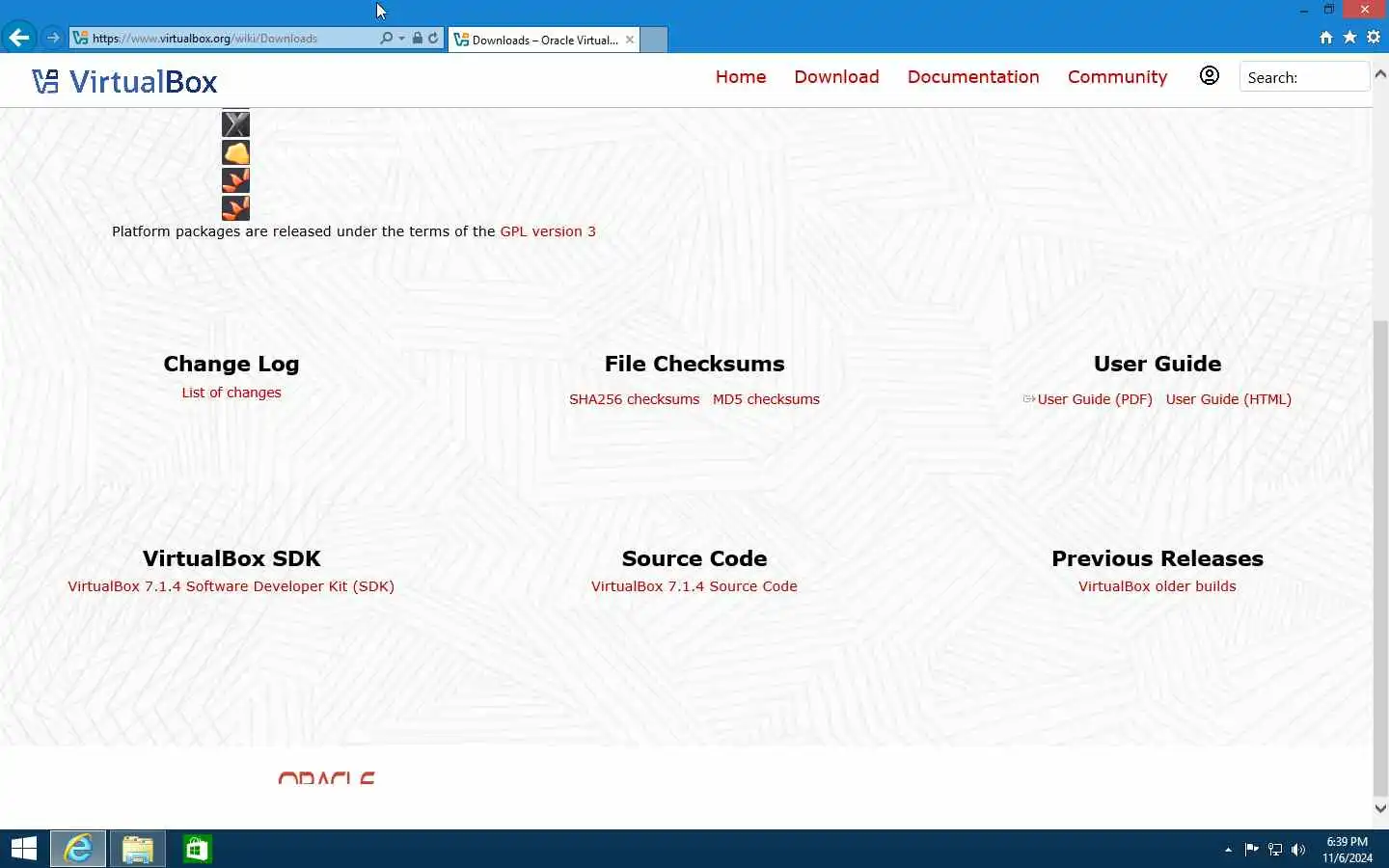The width and height of the screenshot is (1389, 868).
Task: Open VirtualBox 7.1.4 Source Code link
Action: (x=694, y=586)
